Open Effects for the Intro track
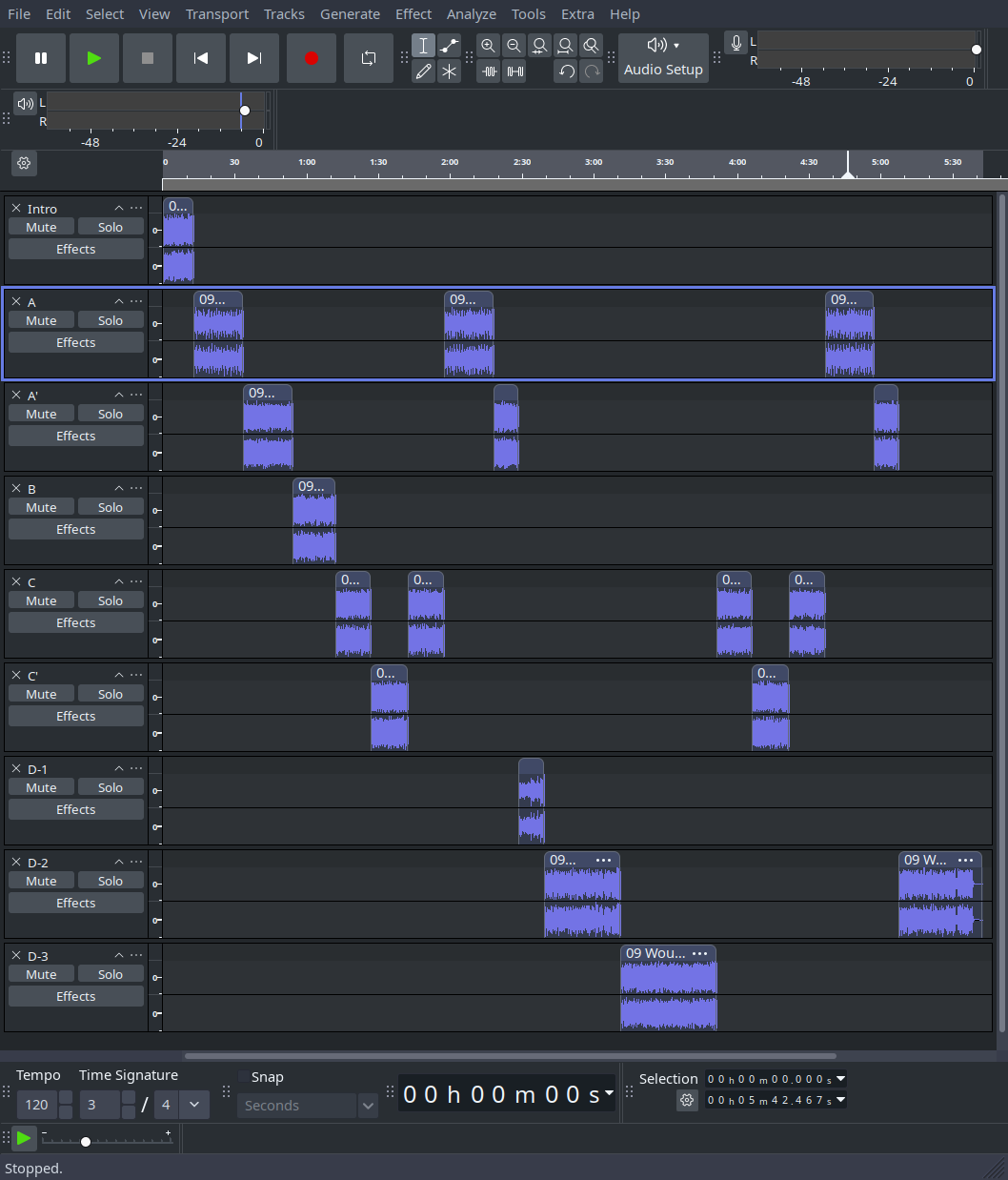This screenshot has height=1180, width=1008. point(76,249)
